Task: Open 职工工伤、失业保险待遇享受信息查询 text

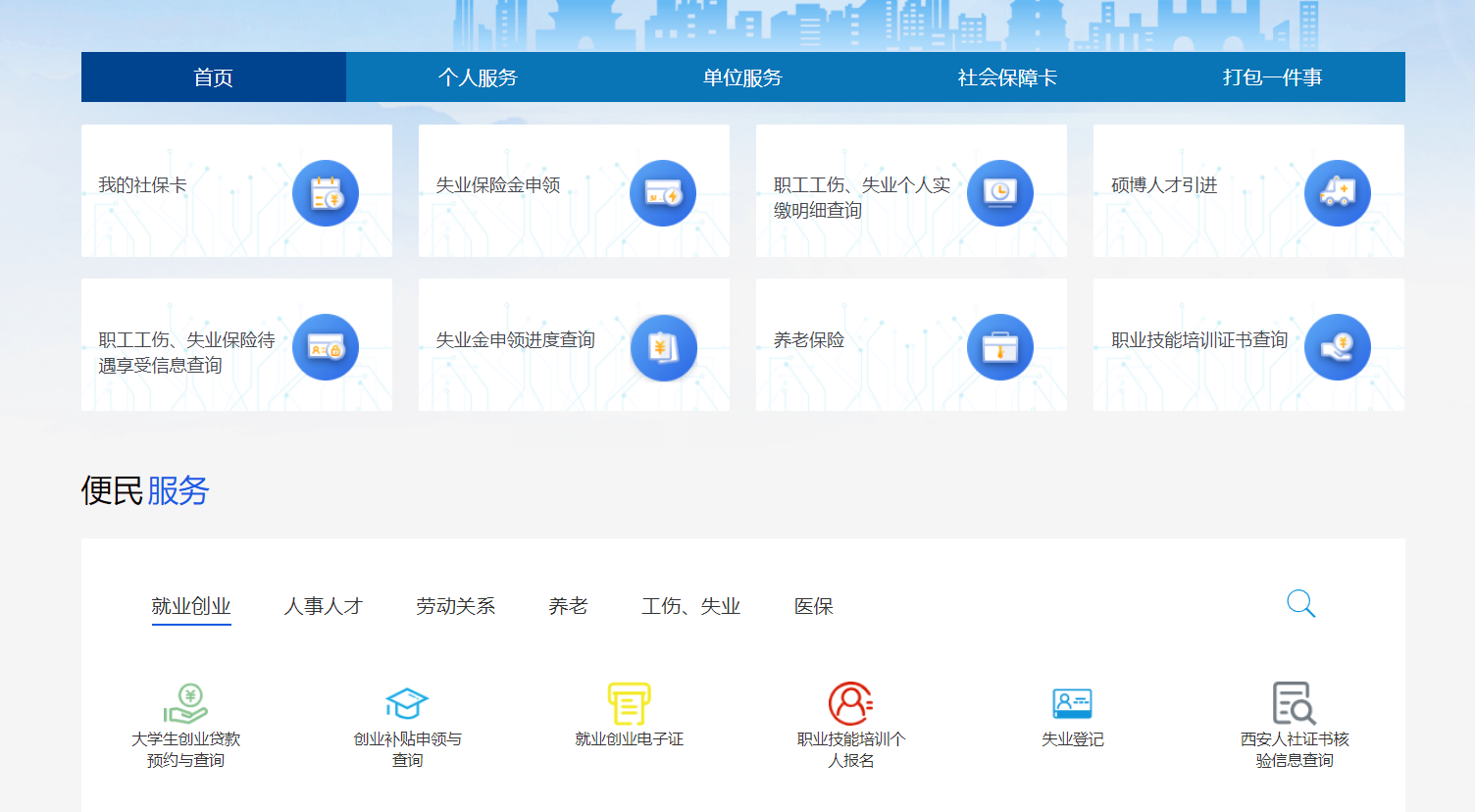Action: click(x=186, y=352)
